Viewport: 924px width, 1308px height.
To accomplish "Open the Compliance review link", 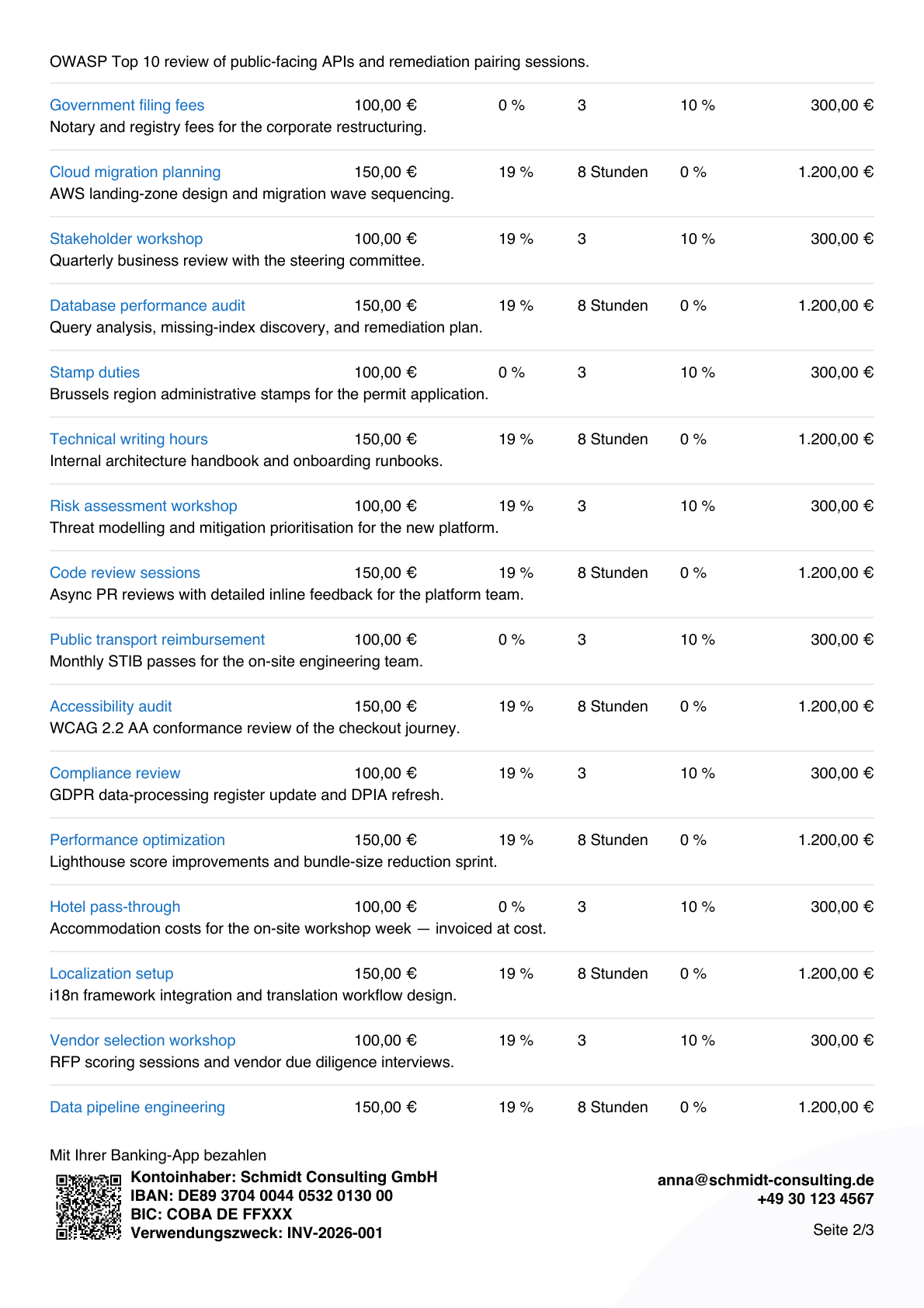I will pyautogui.click(x=115, y=773).
